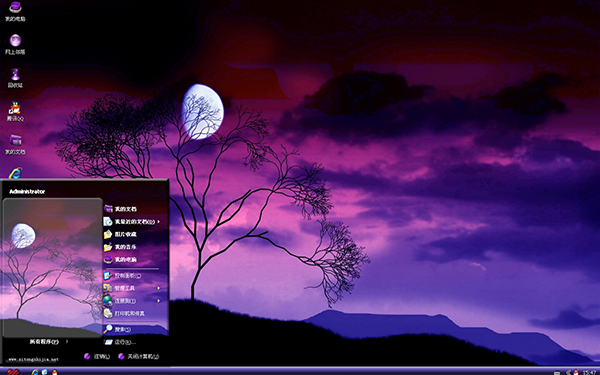Viewport: 600px width, 375px height.
Task: Launch Tencent QQ from the desktop
Action: click(x=15, y=111)
